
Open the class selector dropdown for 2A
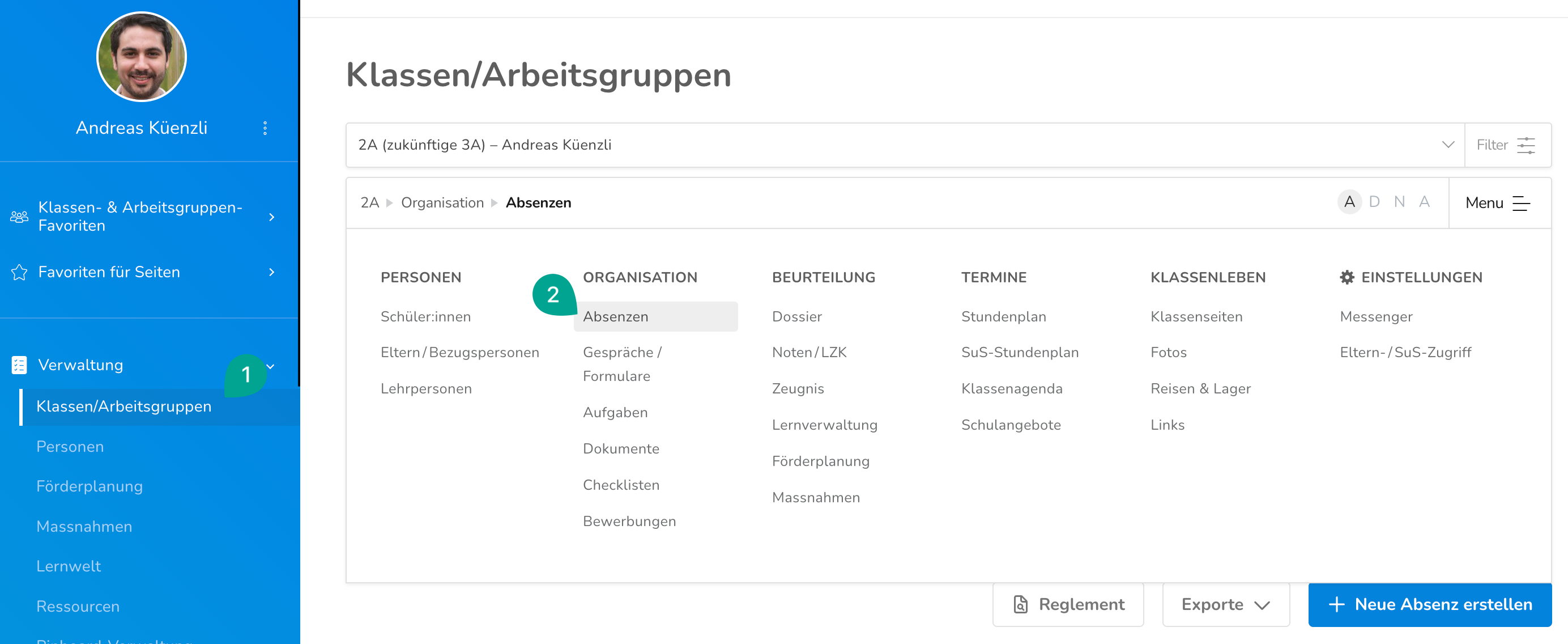click(1447, 145)
